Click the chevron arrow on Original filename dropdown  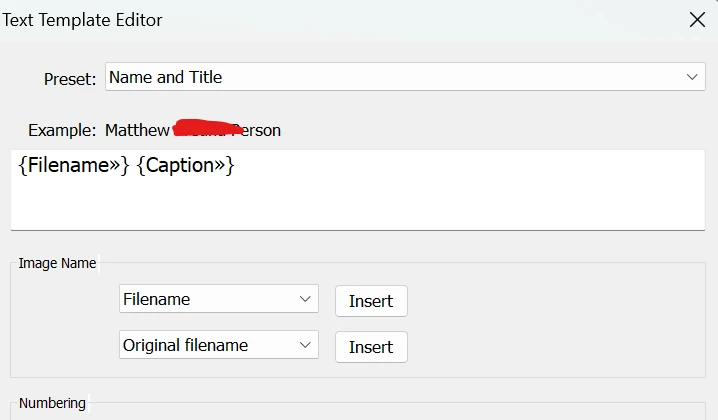pyautogui.click(x=305, y=345)
